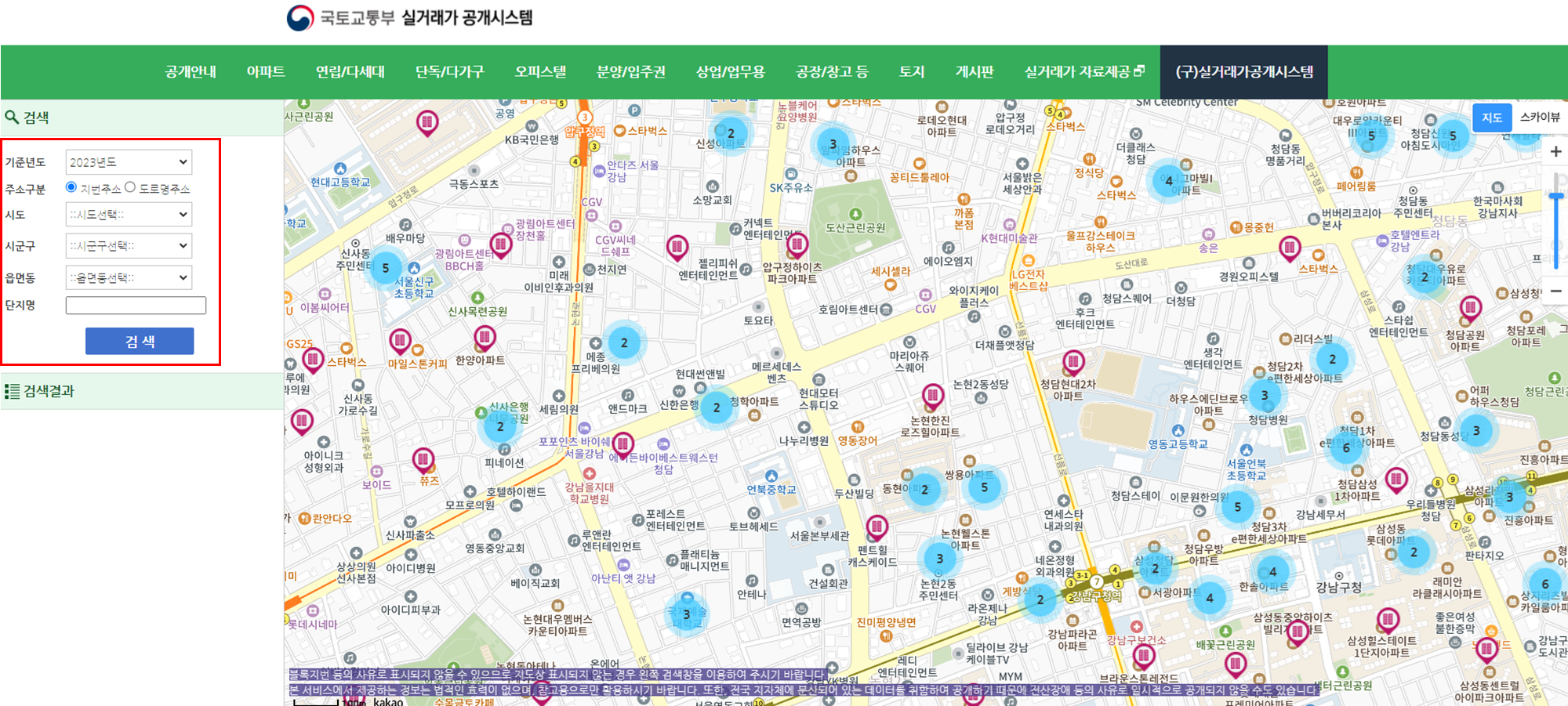Viewport: 1568px width, 706px height.
Task: Open the 단독/다가구 menu
Action: (x=450, y=72)
